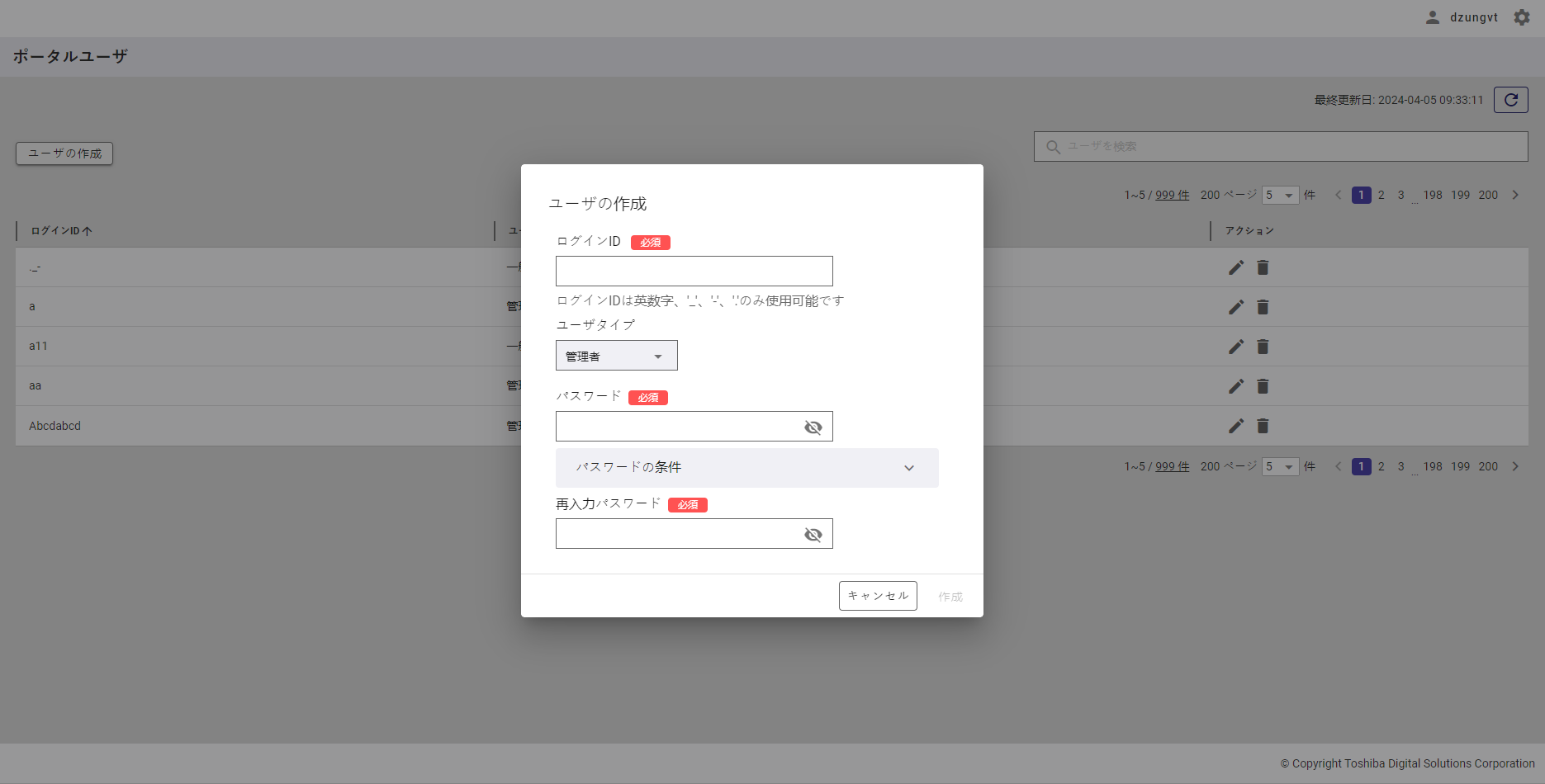This screenshot has height=784, width=1545.
Task: Click the dzungvt user profile icon
Action: tap(1433, 17)
